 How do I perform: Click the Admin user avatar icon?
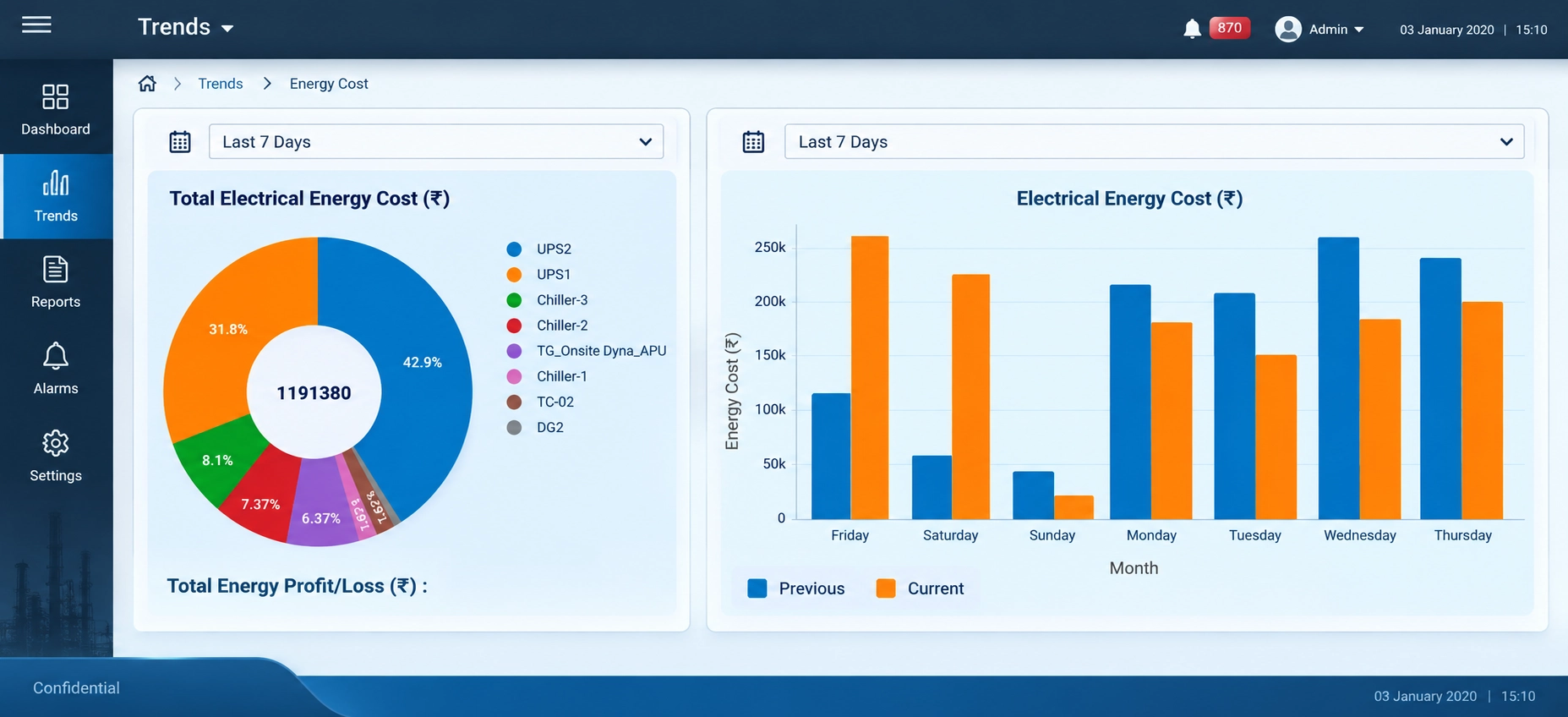coord(1288,29)
